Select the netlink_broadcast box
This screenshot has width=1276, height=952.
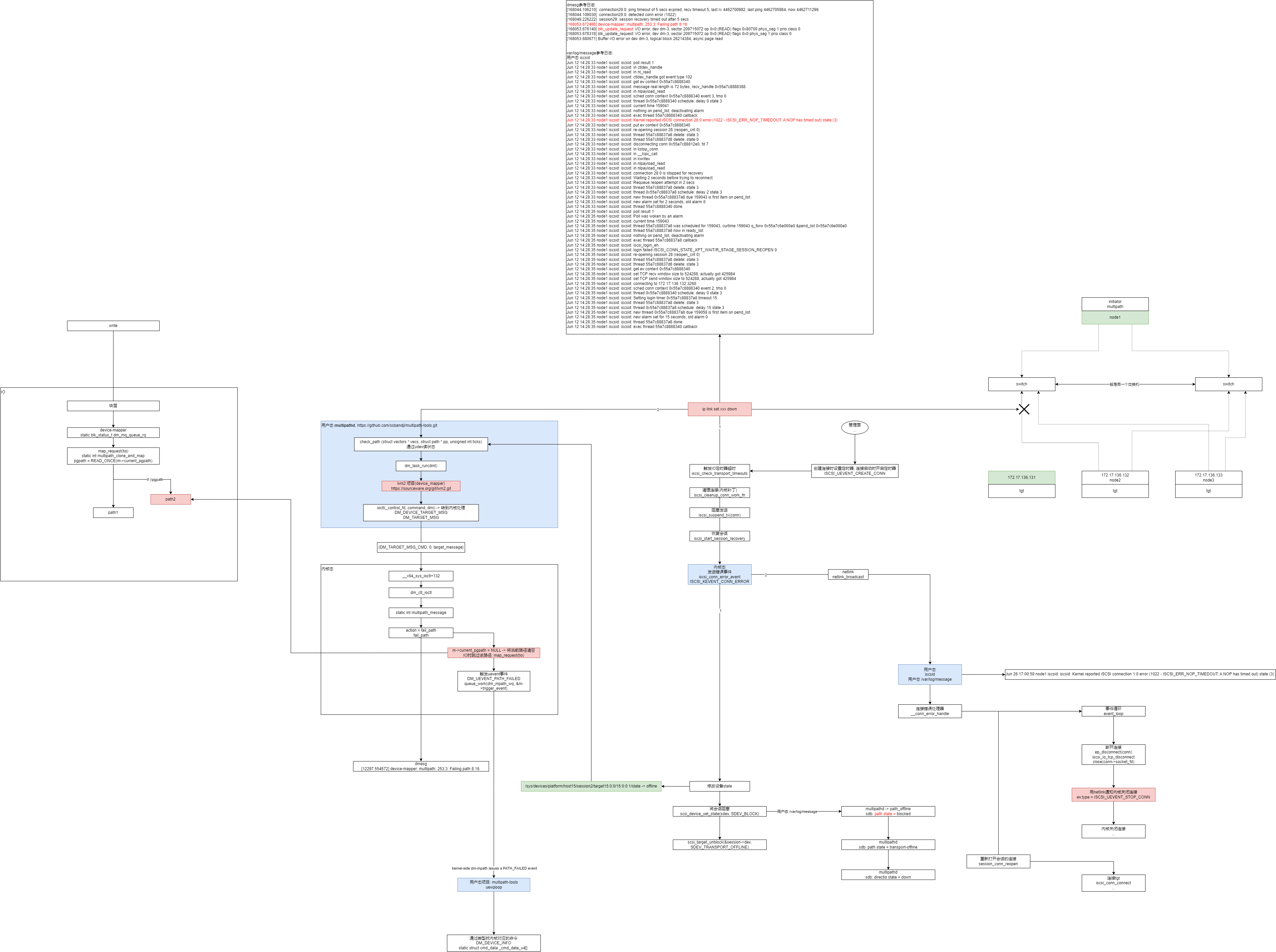point(848,575)
